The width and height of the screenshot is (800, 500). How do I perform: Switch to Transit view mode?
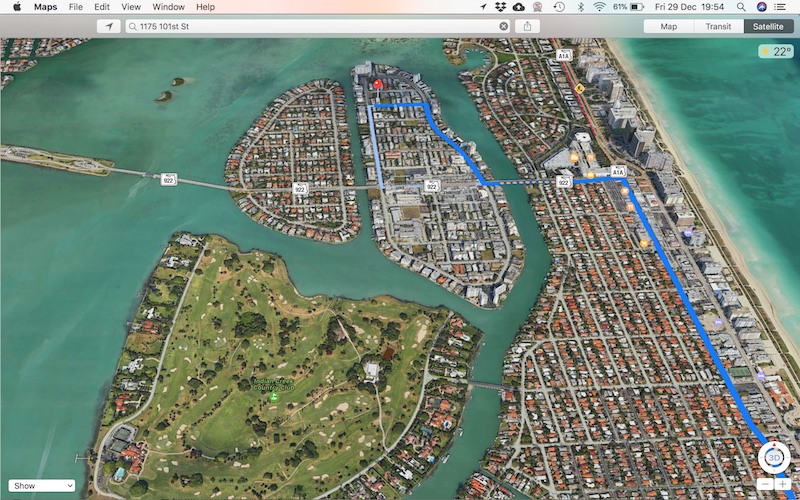(x=718, y=26)
